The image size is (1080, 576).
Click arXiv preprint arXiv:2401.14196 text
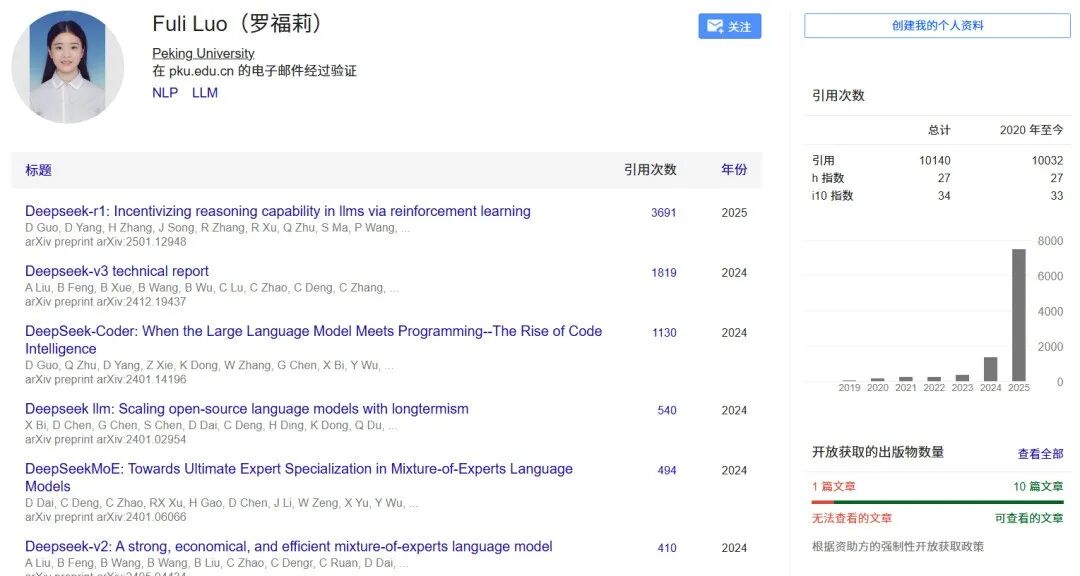(x=105, y=380)
